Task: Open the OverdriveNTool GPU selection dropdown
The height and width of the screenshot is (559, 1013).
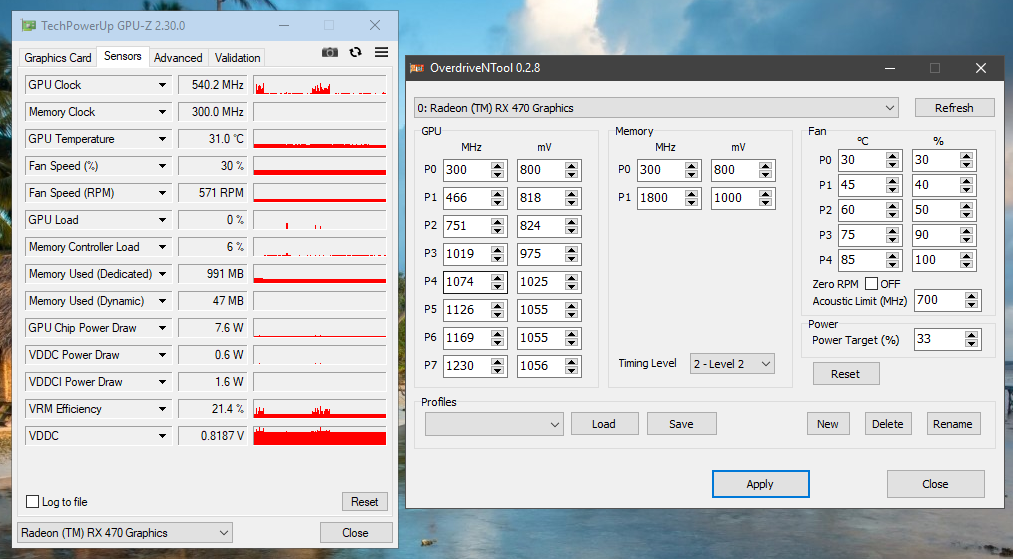Action: [x=656, y=108]
